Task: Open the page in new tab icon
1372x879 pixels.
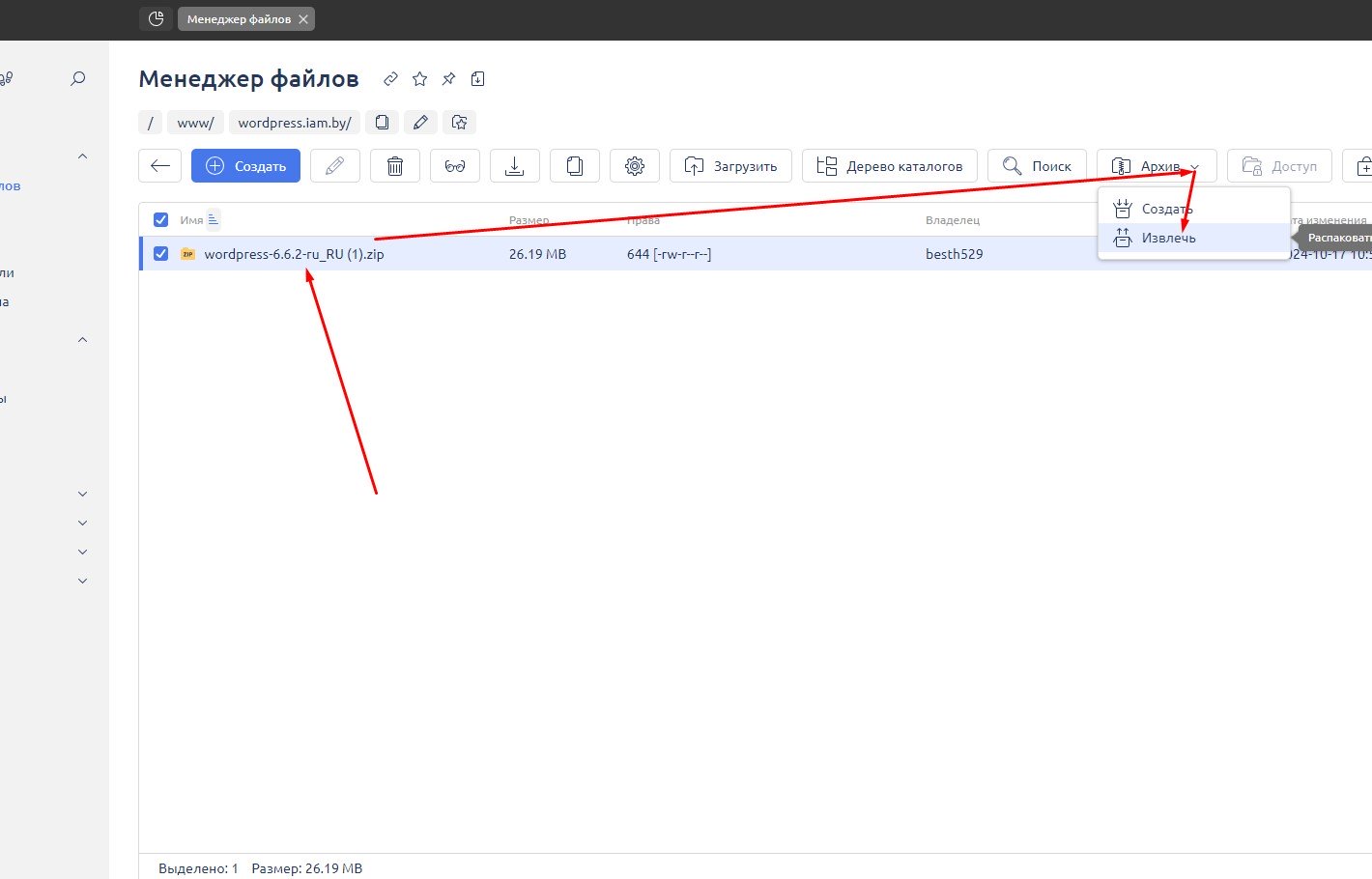Action: pyautogui.click(x=477, y=79)
